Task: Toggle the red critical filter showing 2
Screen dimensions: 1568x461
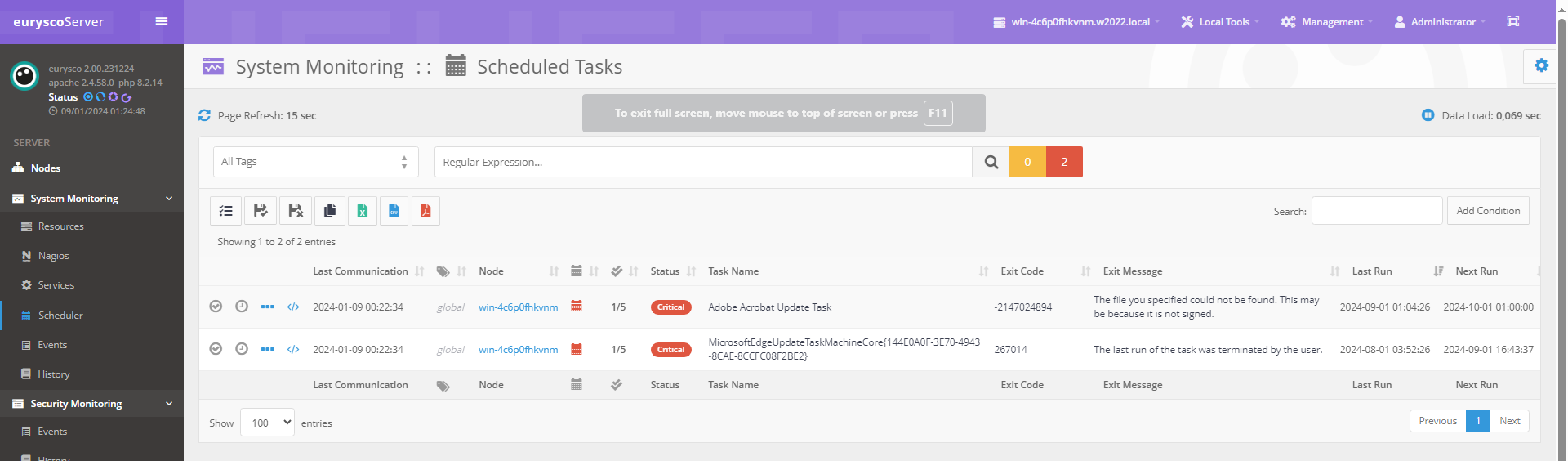Action: click(1064, 162)
